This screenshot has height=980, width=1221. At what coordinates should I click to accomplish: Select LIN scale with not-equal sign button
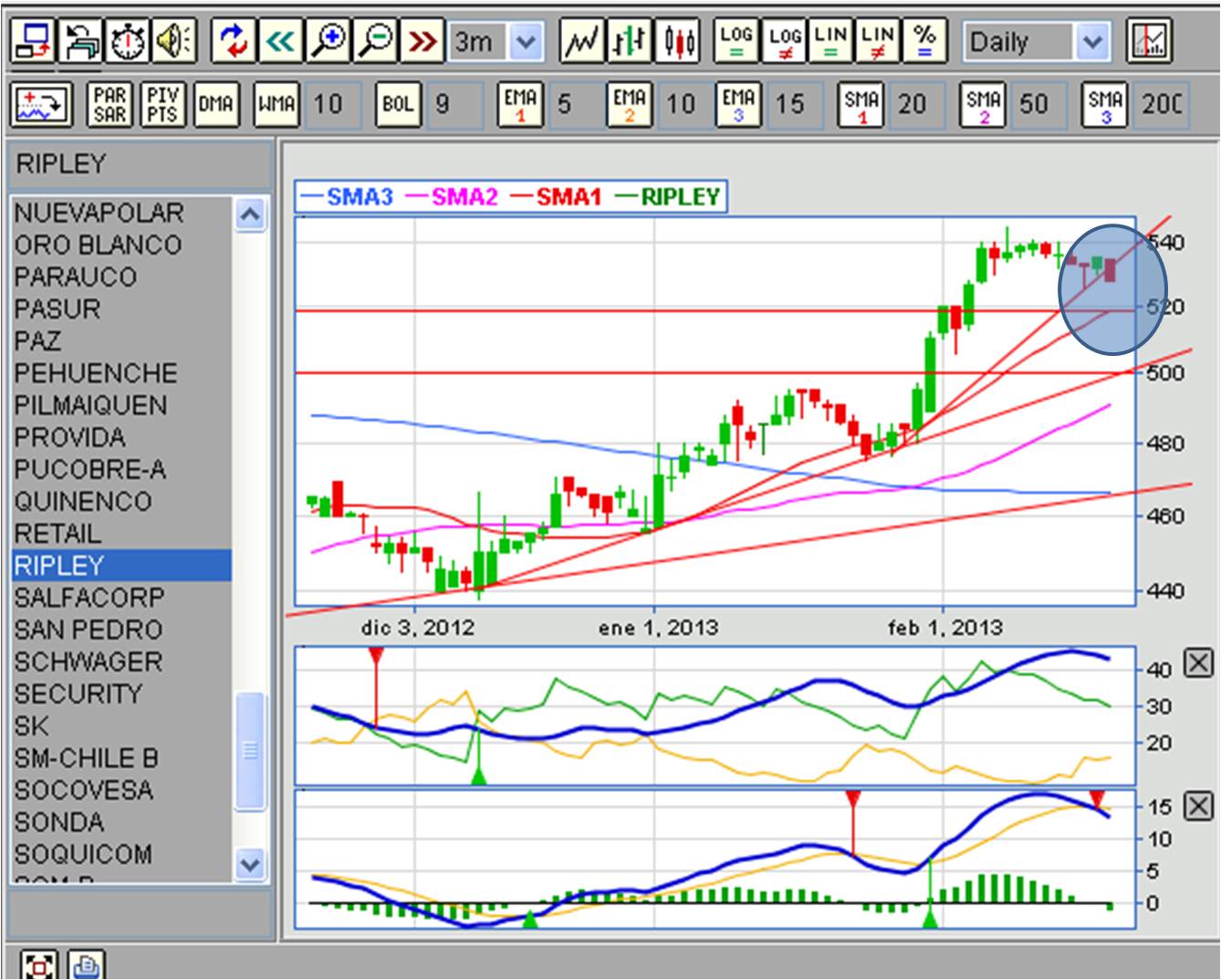click(x=878, y=41)
